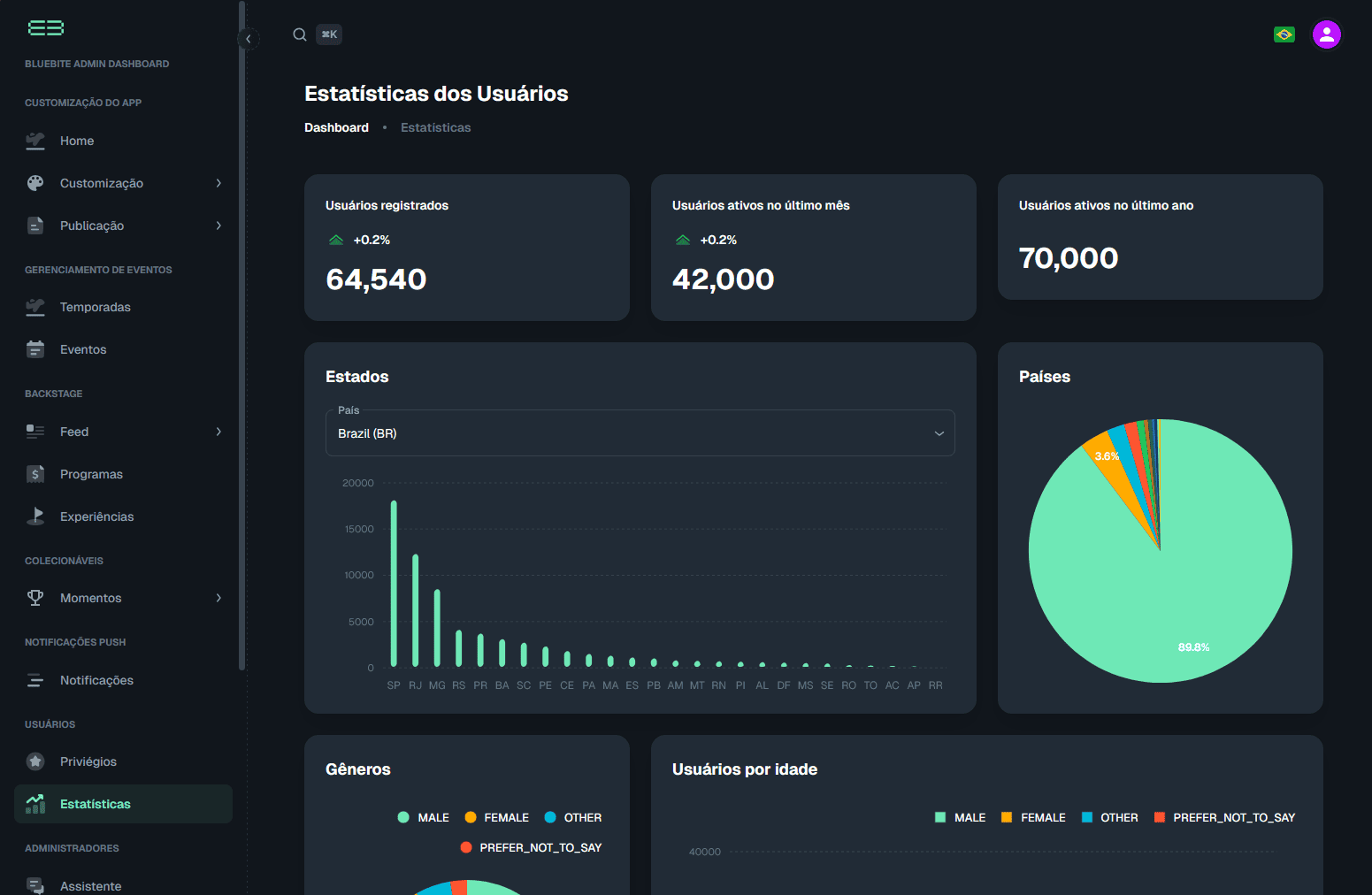The width and height of the screenshot is (1372, 895).
Task: Expand the Customização submenu
Action: coord(218,183)
